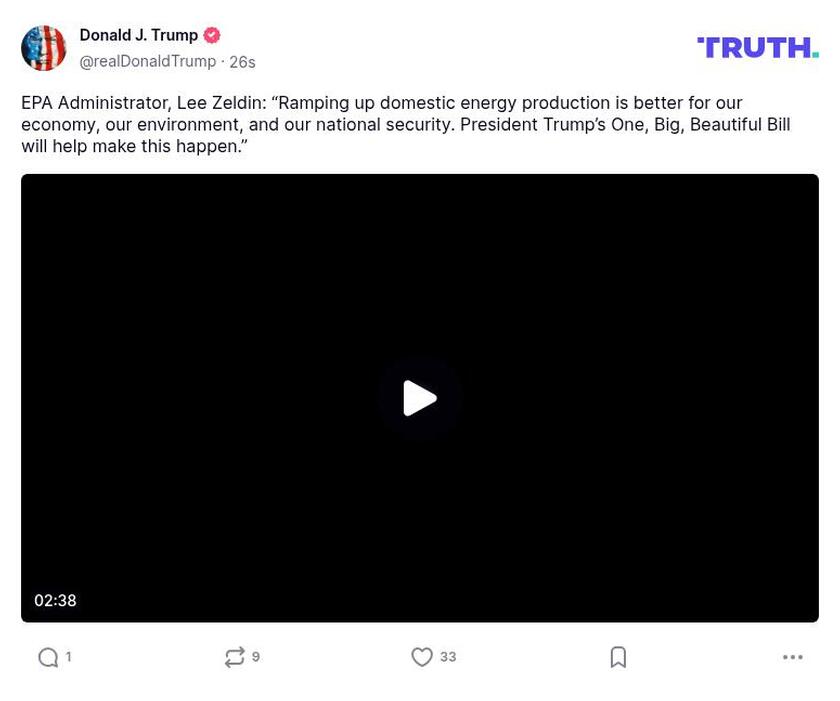The image size is (840, 701).
Task: Bookmark the post with the ribbon icon
Action: coord(618,657)
